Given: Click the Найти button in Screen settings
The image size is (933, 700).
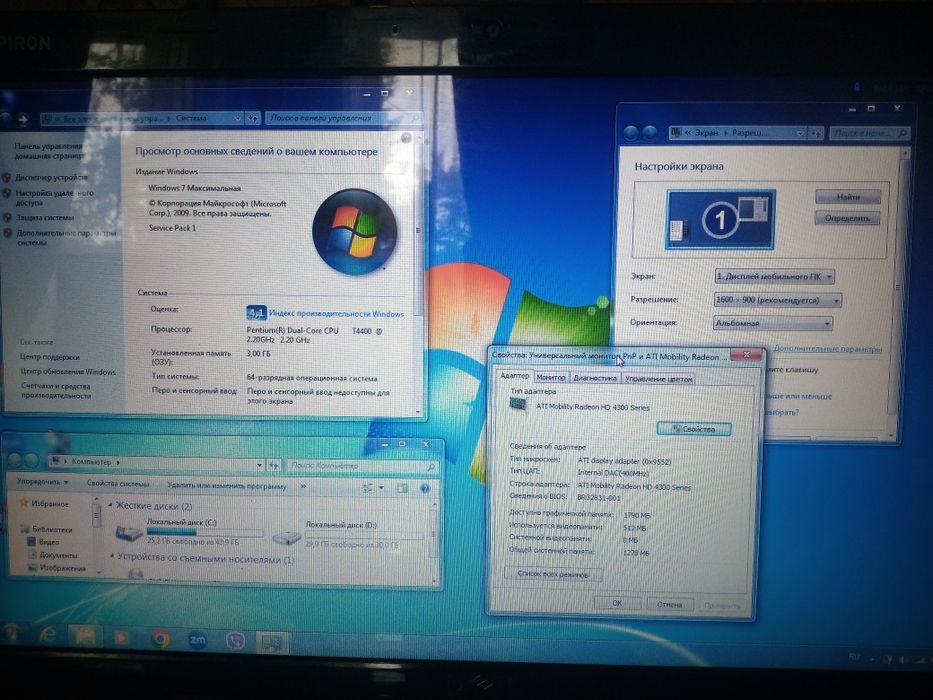Looking at the screenshot, I should pos(847,196).
